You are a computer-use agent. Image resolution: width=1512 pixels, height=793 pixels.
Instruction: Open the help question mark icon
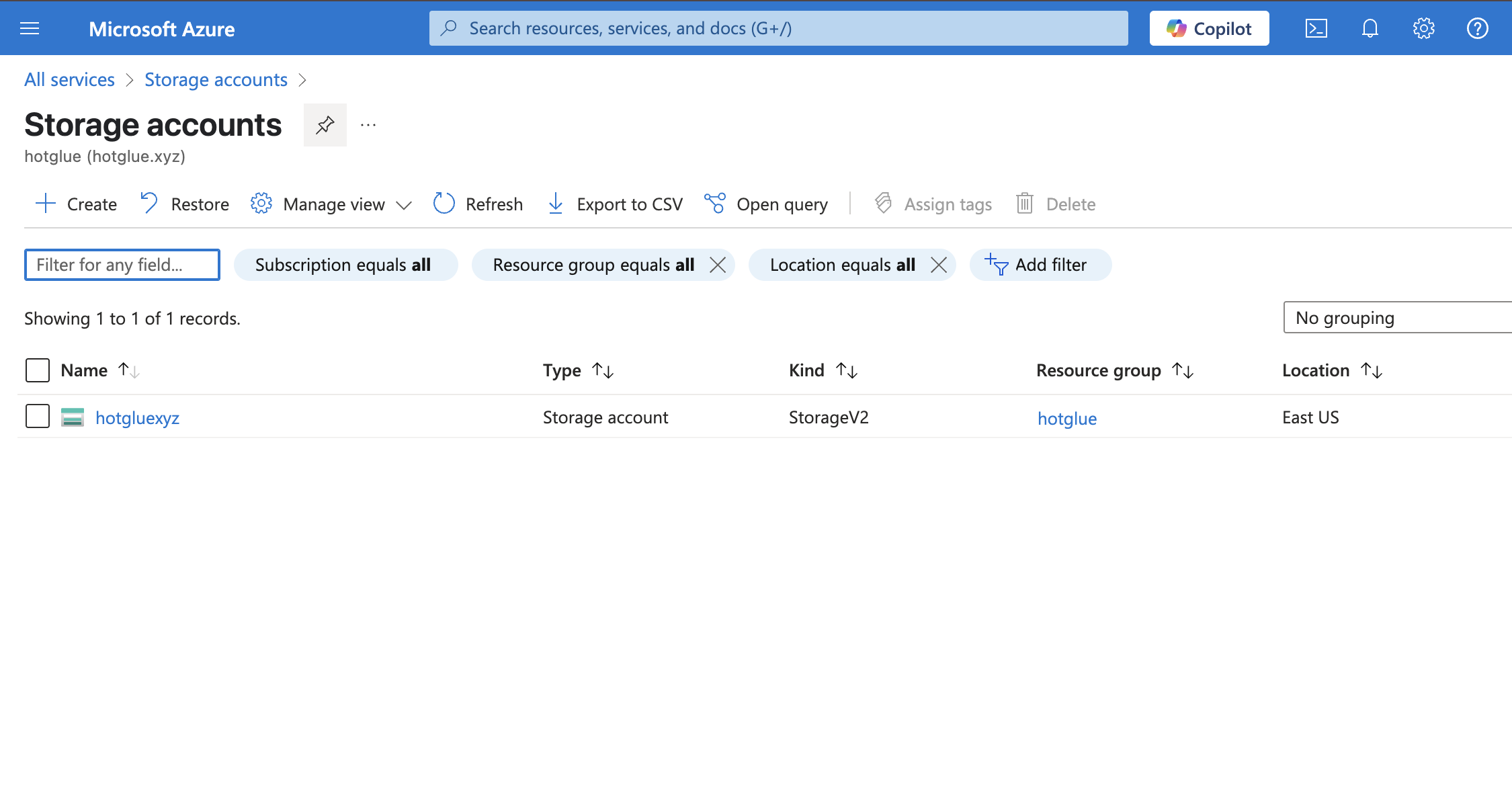pos(1477,28)
